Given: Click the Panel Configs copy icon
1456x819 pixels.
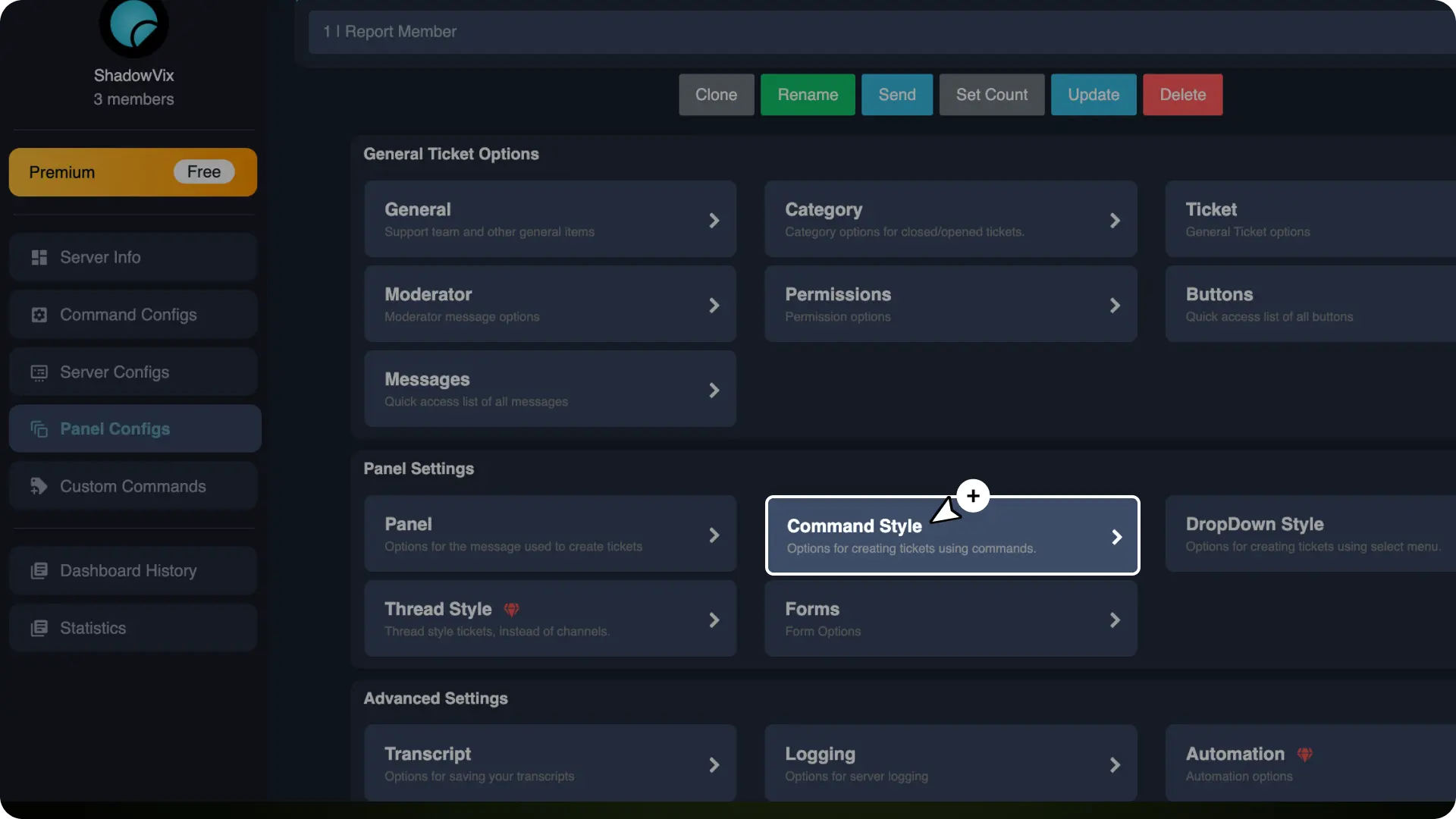Looking at the screenshot, I should [39, 429].
